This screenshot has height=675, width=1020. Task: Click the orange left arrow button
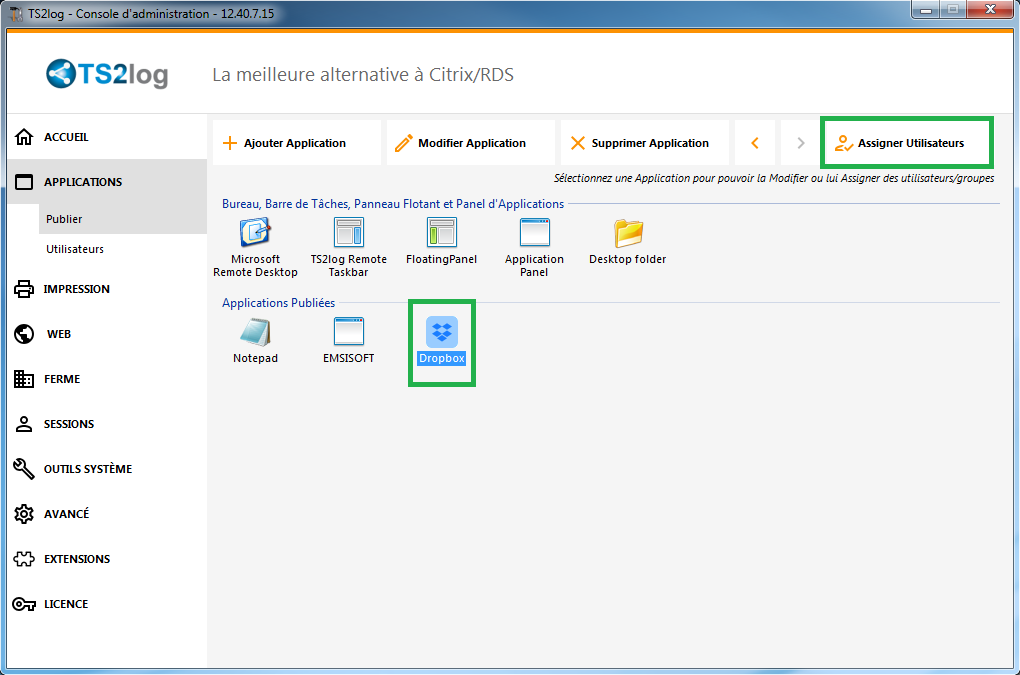(x=755, y=143)
